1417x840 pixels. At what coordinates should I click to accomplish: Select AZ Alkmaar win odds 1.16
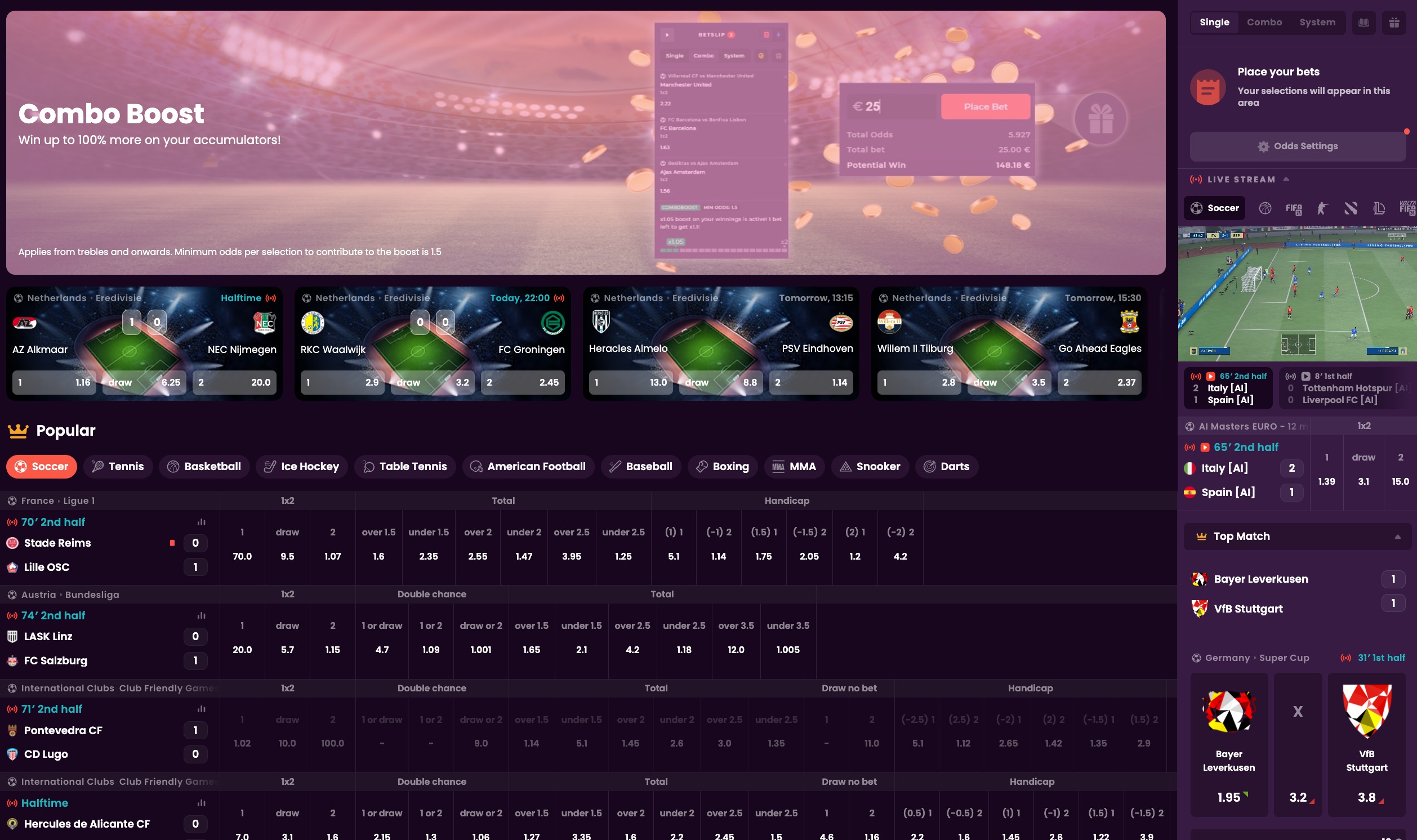(54, 383)
